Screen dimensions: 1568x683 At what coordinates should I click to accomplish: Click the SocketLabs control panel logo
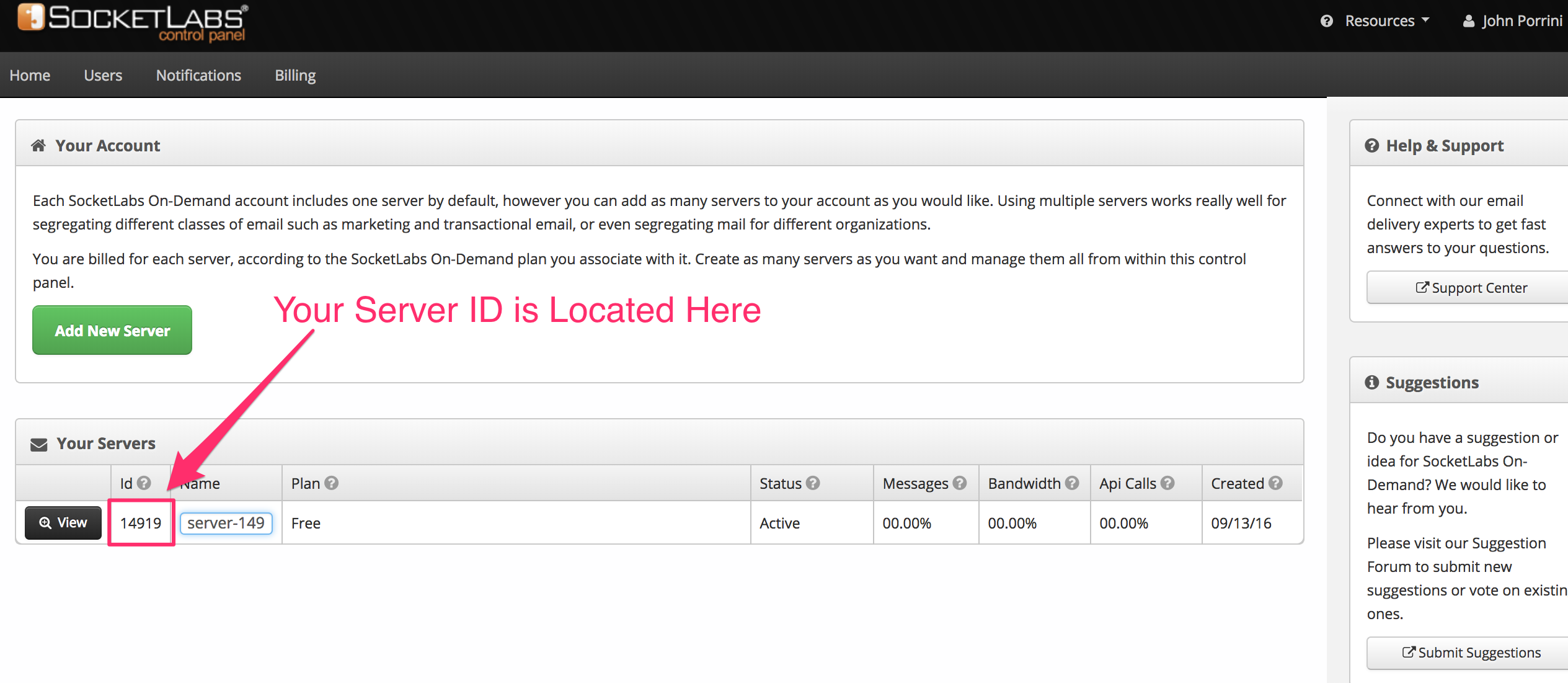click(133, 23)
